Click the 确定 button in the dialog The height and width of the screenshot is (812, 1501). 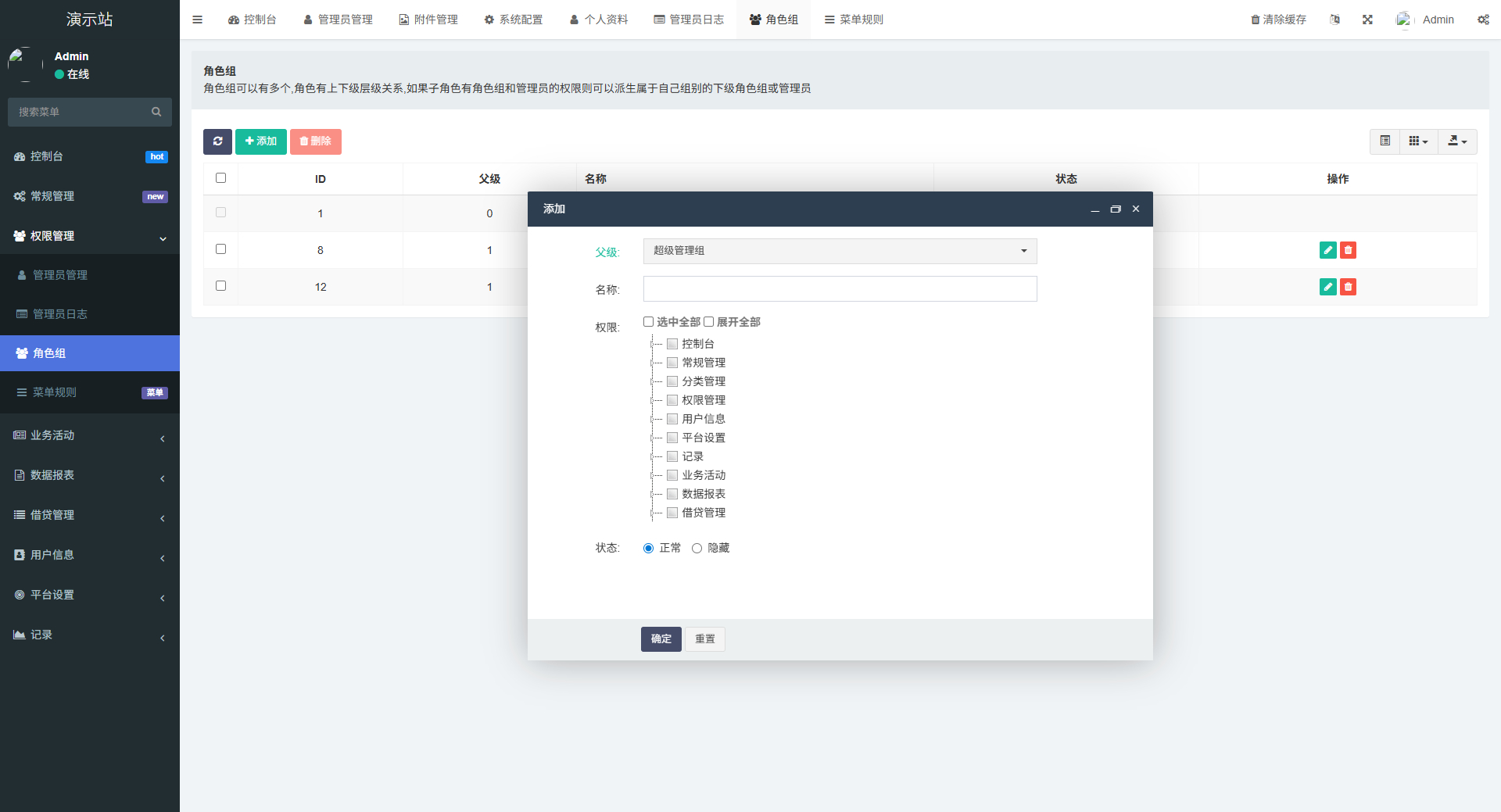661,639
